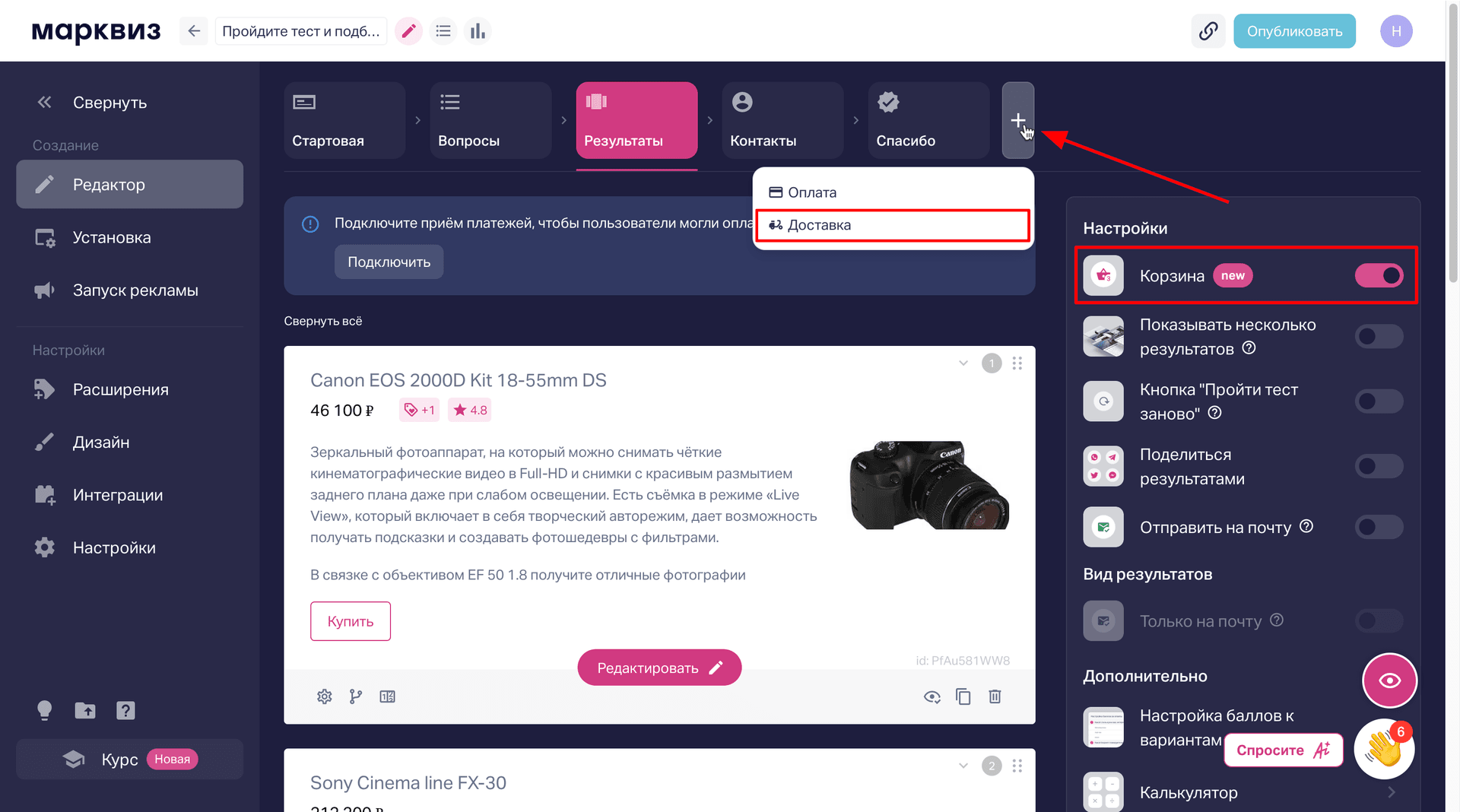Click the Опубликовать button
The height and width of the screenshot is (812, 1460).
(1294, 31)
